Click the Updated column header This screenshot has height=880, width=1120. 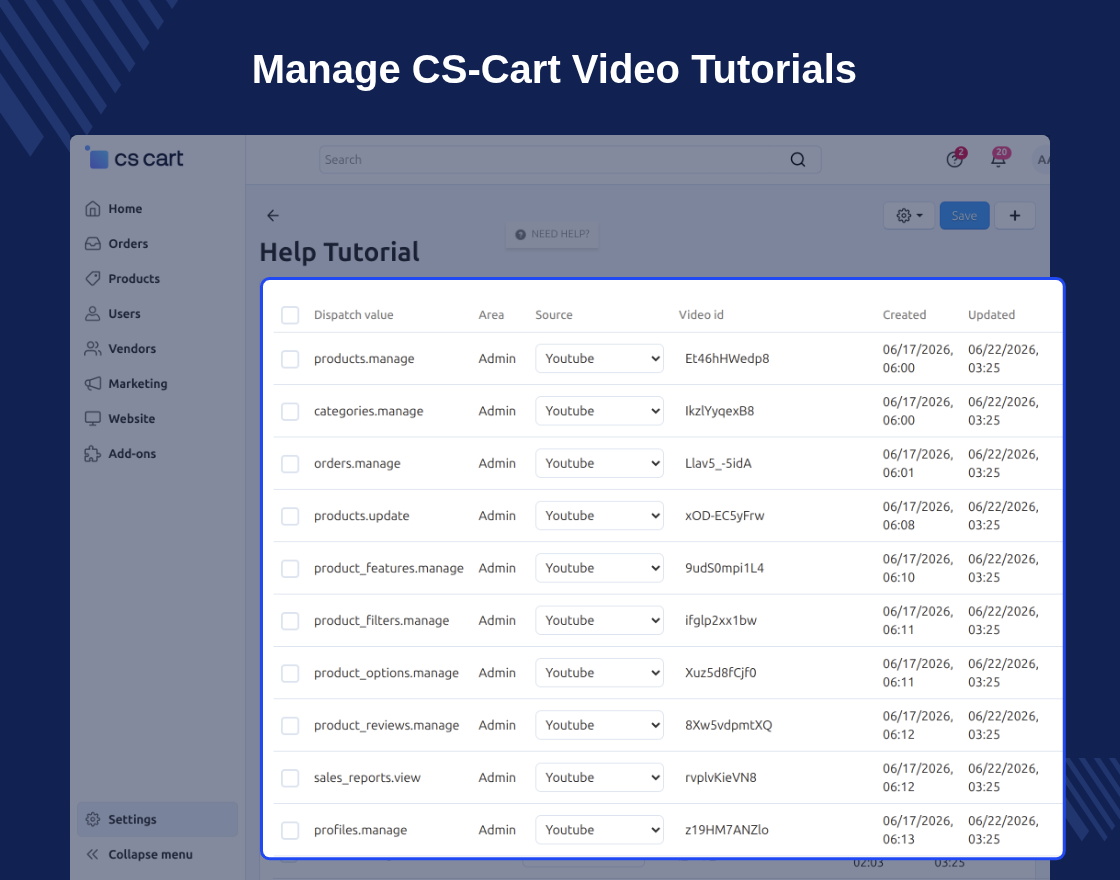(x=991, y=315)
